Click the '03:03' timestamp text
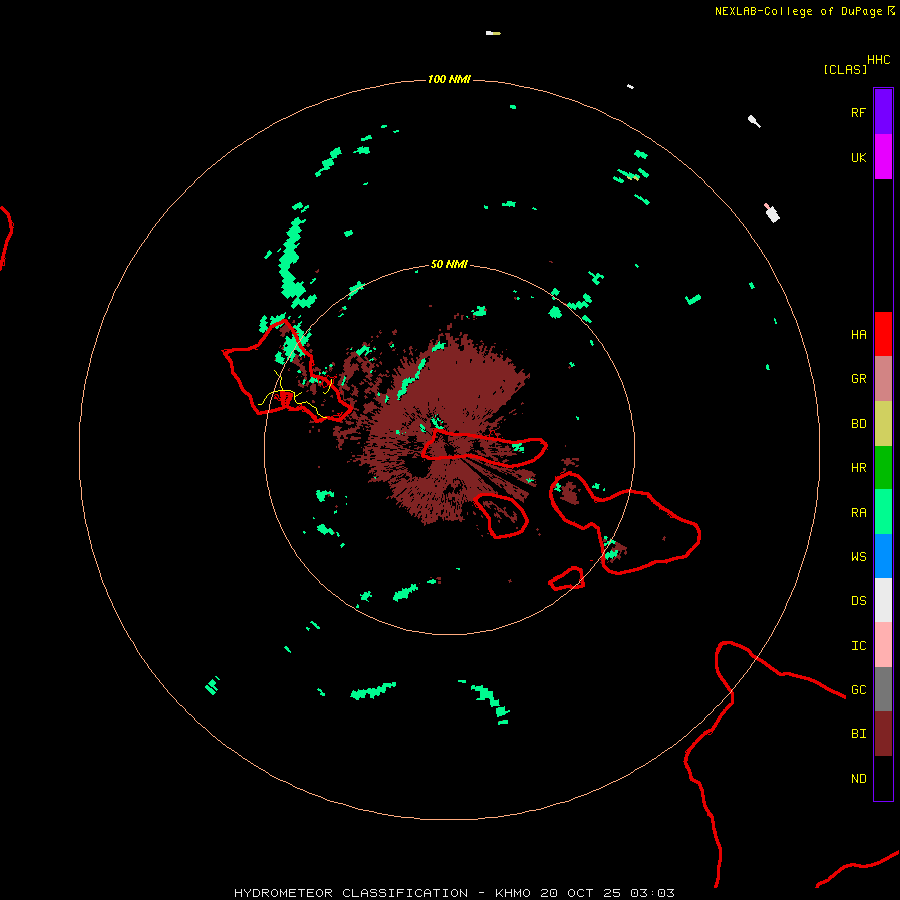The image size is (900, 900). (x=652, y=893)
